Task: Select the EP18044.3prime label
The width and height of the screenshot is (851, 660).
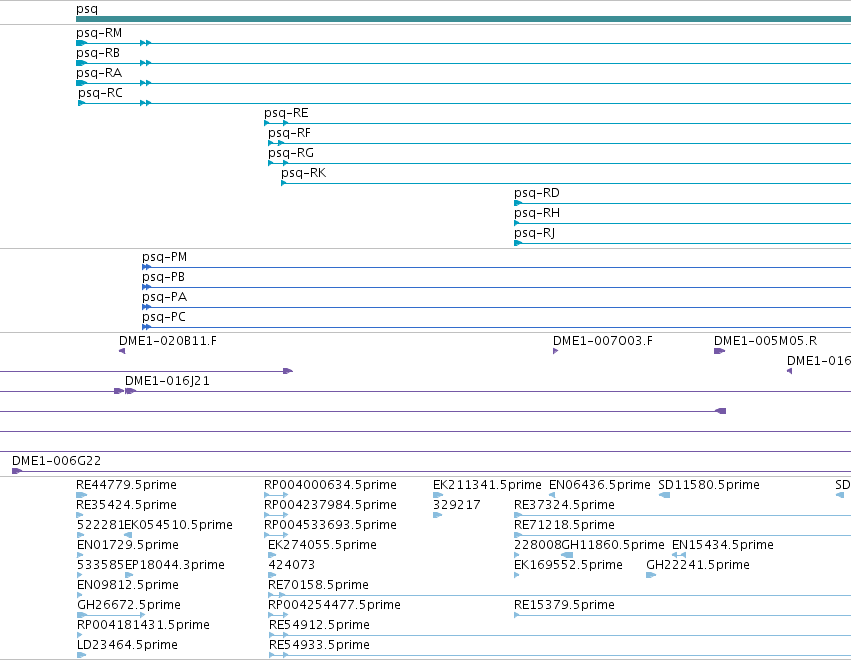Action: click(175, 565)
